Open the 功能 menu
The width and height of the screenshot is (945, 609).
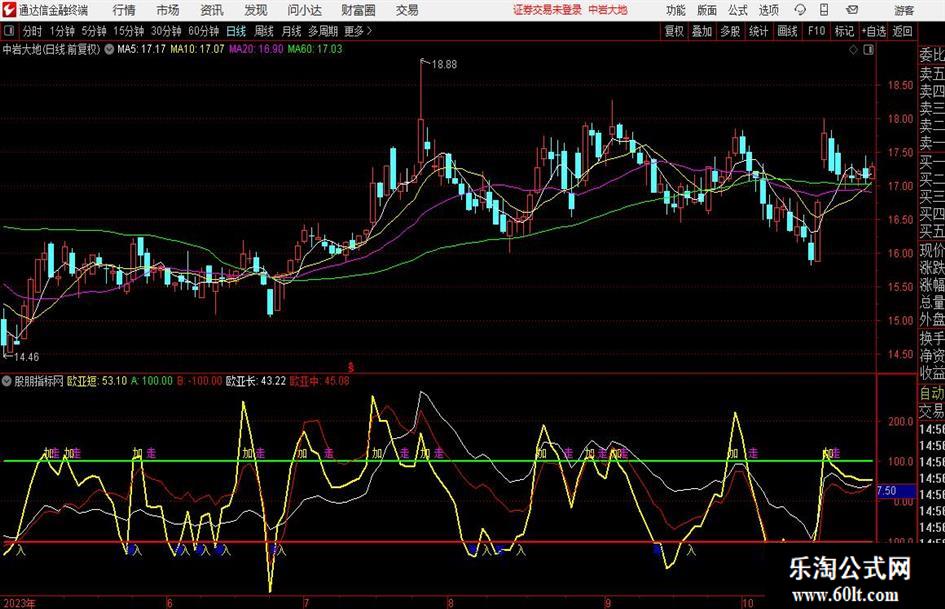(x=676, y=10)
